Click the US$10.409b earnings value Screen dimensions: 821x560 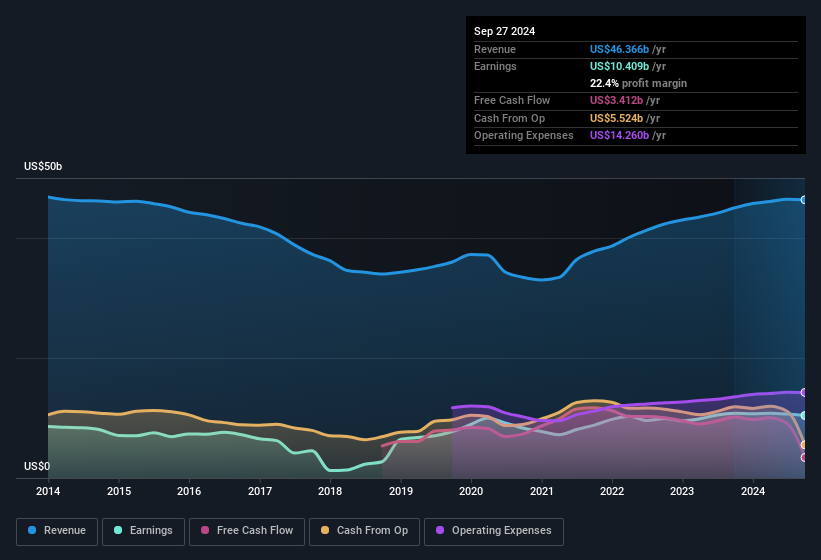point(619,66)
